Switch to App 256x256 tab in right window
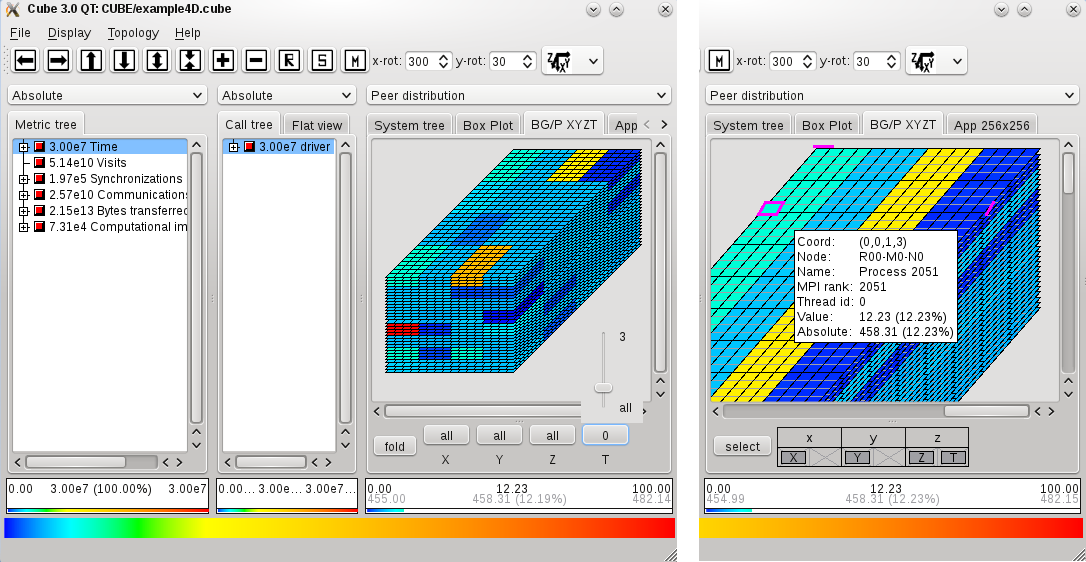 pyautogui.click(x=992, y=125)
